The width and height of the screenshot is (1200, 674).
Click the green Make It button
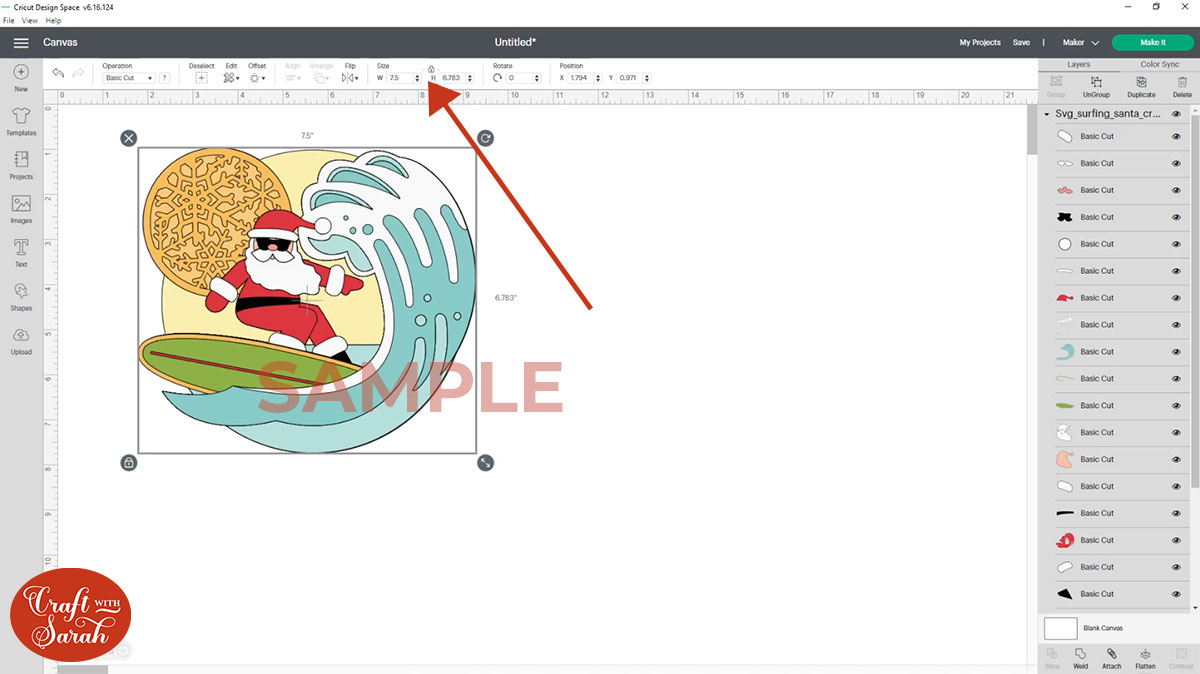tap(1152, 43)
